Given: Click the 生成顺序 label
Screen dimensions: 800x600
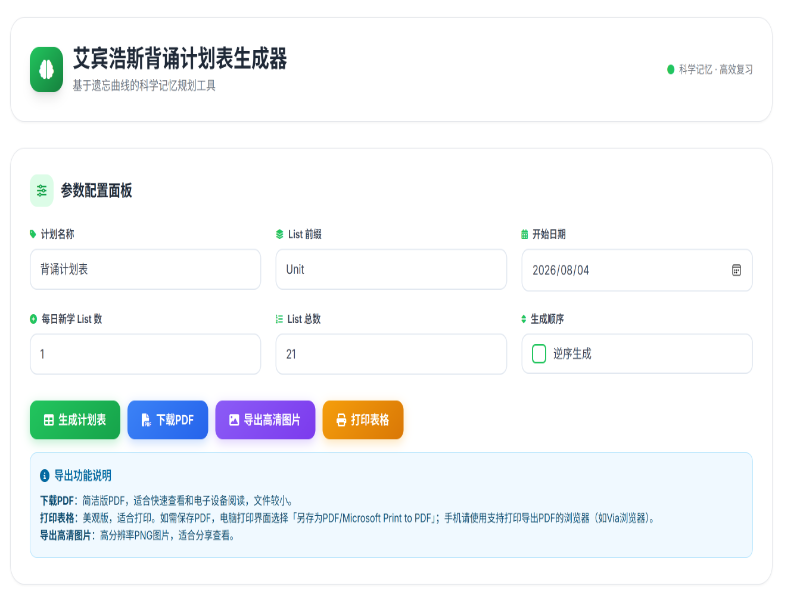Looking at the screenshot, I should [547, 319].
